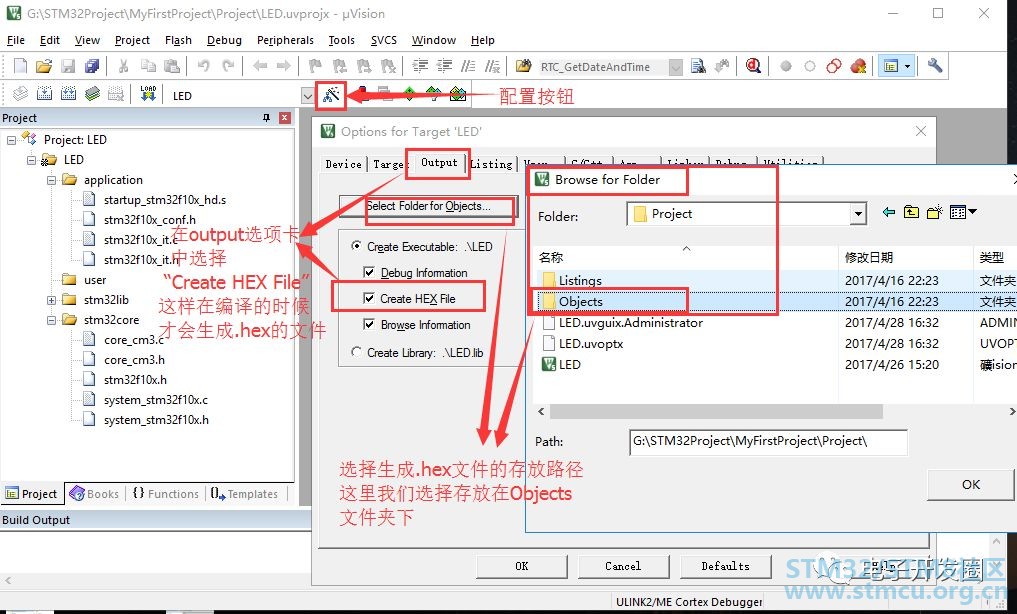The image size is (1017, 614).
Task: Click the New file toolbar icon
Action: pyautogui.click(x=20, y=65)
